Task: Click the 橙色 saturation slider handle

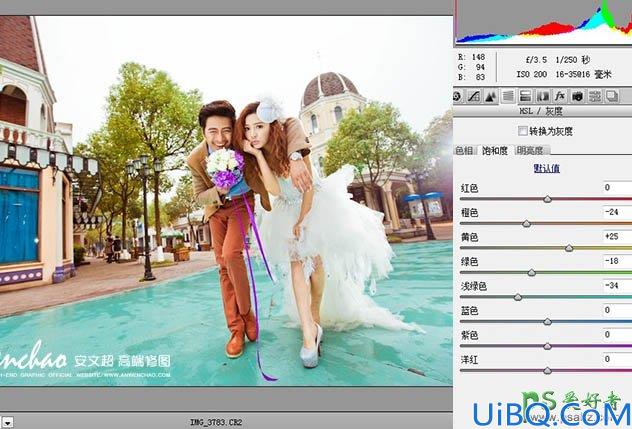Action: [526, 224]
